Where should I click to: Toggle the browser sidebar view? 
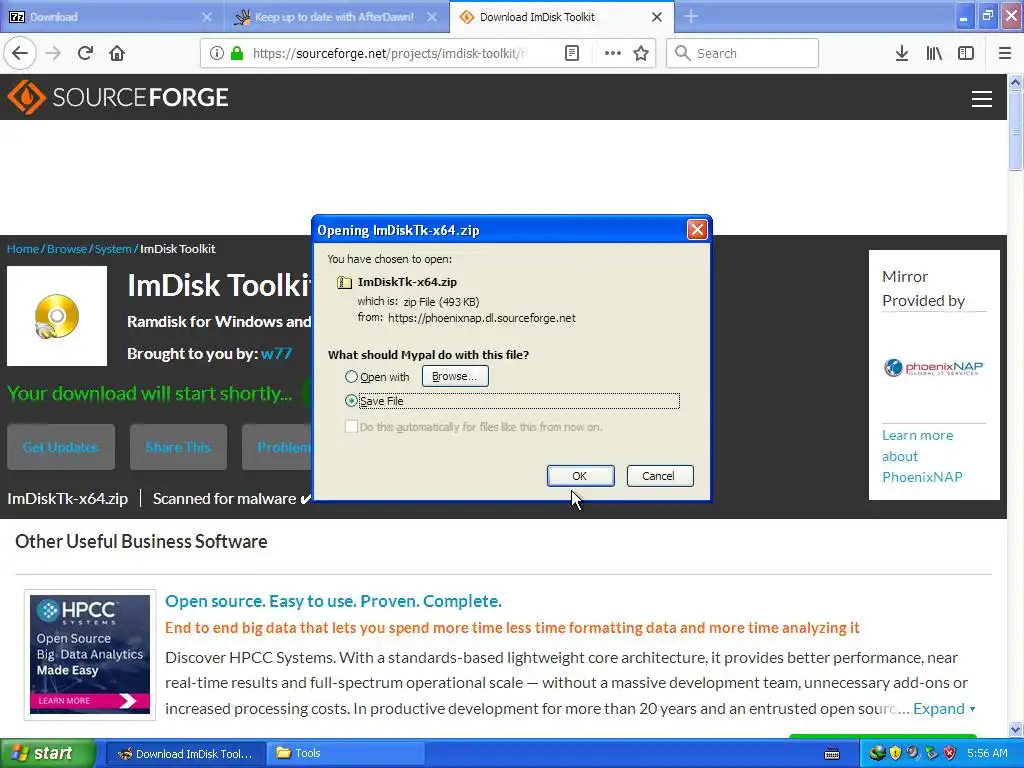pos(966,53)
